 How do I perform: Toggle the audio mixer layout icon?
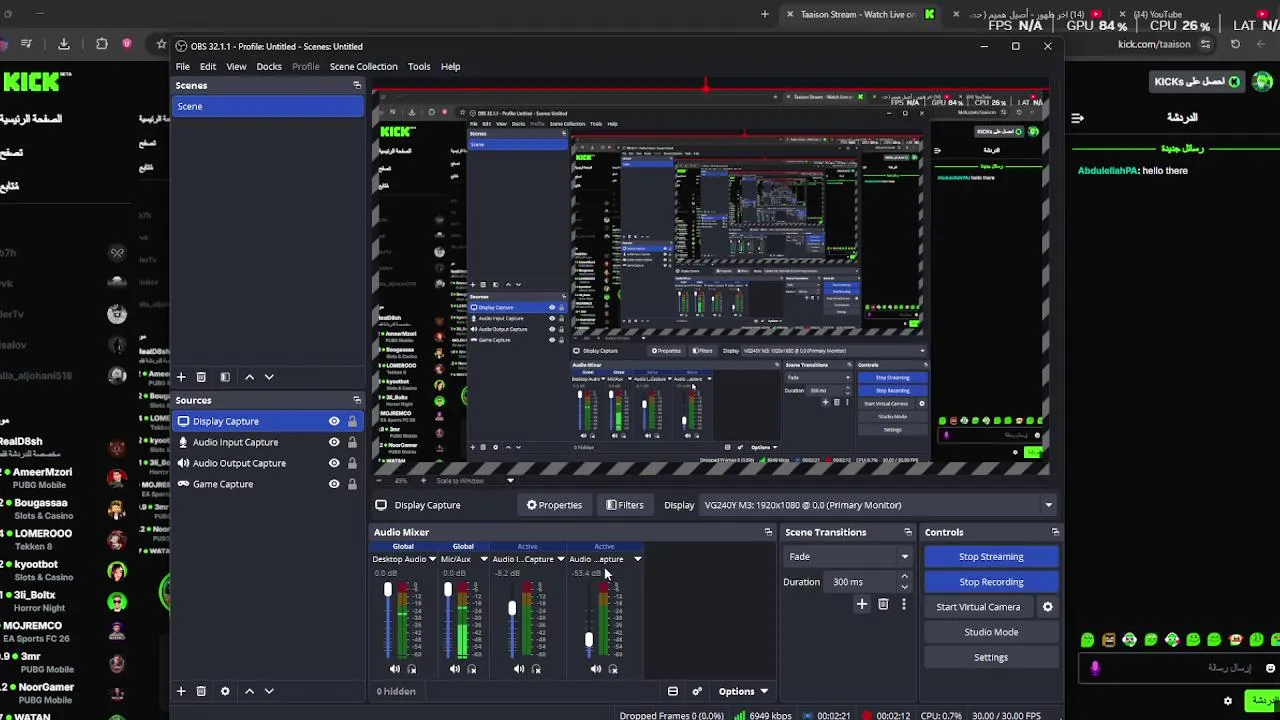click(x=673, y=691)
